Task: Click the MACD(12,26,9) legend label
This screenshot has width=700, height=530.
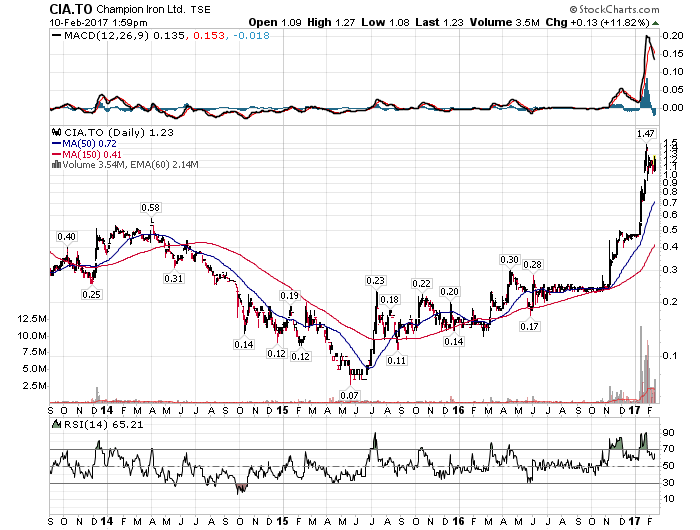Action: [x=106, y=35]
